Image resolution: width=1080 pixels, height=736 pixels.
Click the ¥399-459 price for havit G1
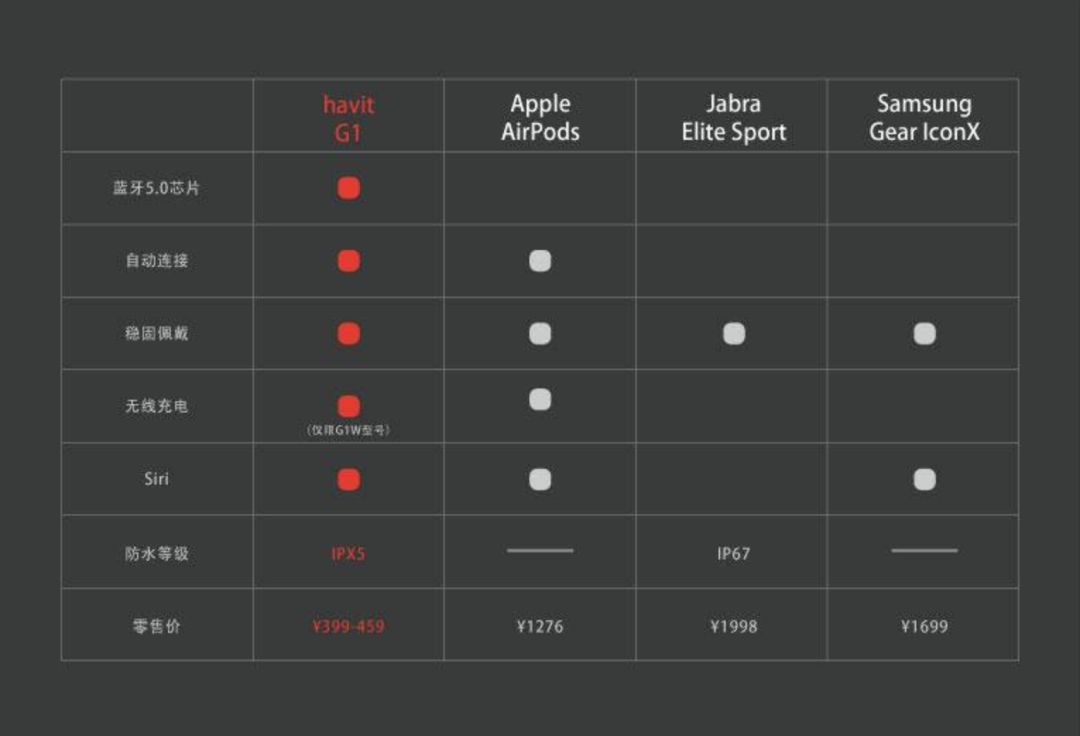[349, 627]
